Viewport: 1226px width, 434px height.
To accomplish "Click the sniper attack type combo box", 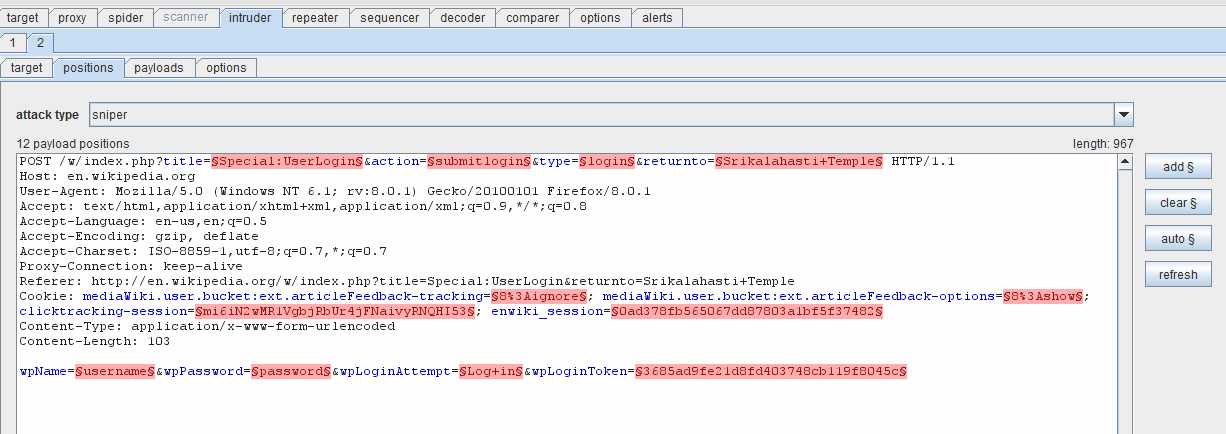I will click(600, 115).
